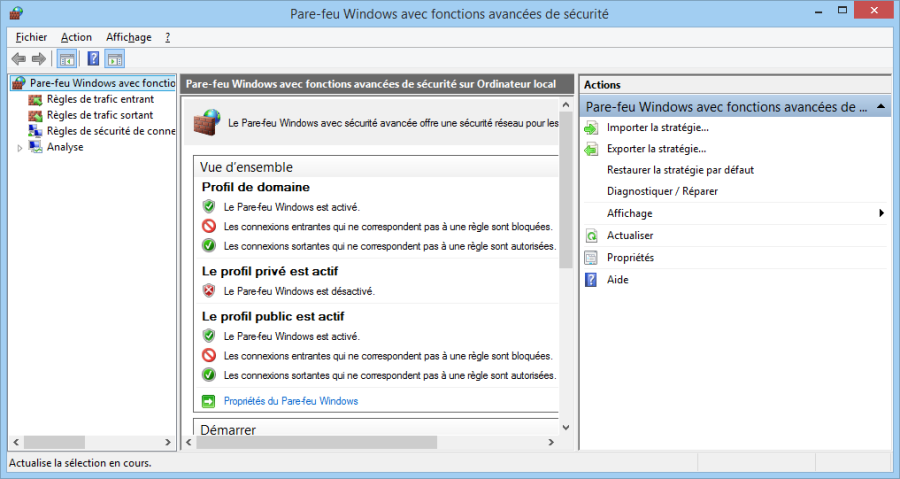The image size is (900, 479).
Task: Click the green arrow icon beside Propriétés link
Action: (208, 402)
